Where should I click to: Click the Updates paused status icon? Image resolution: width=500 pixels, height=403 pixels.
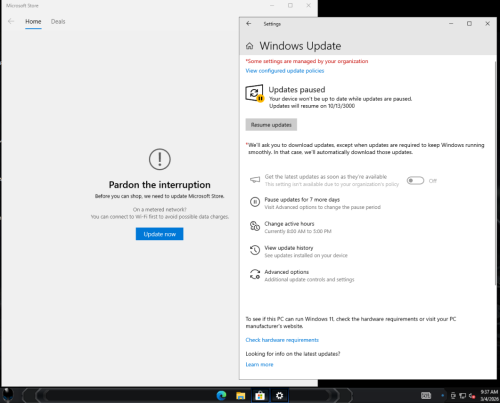pos(255,93)
